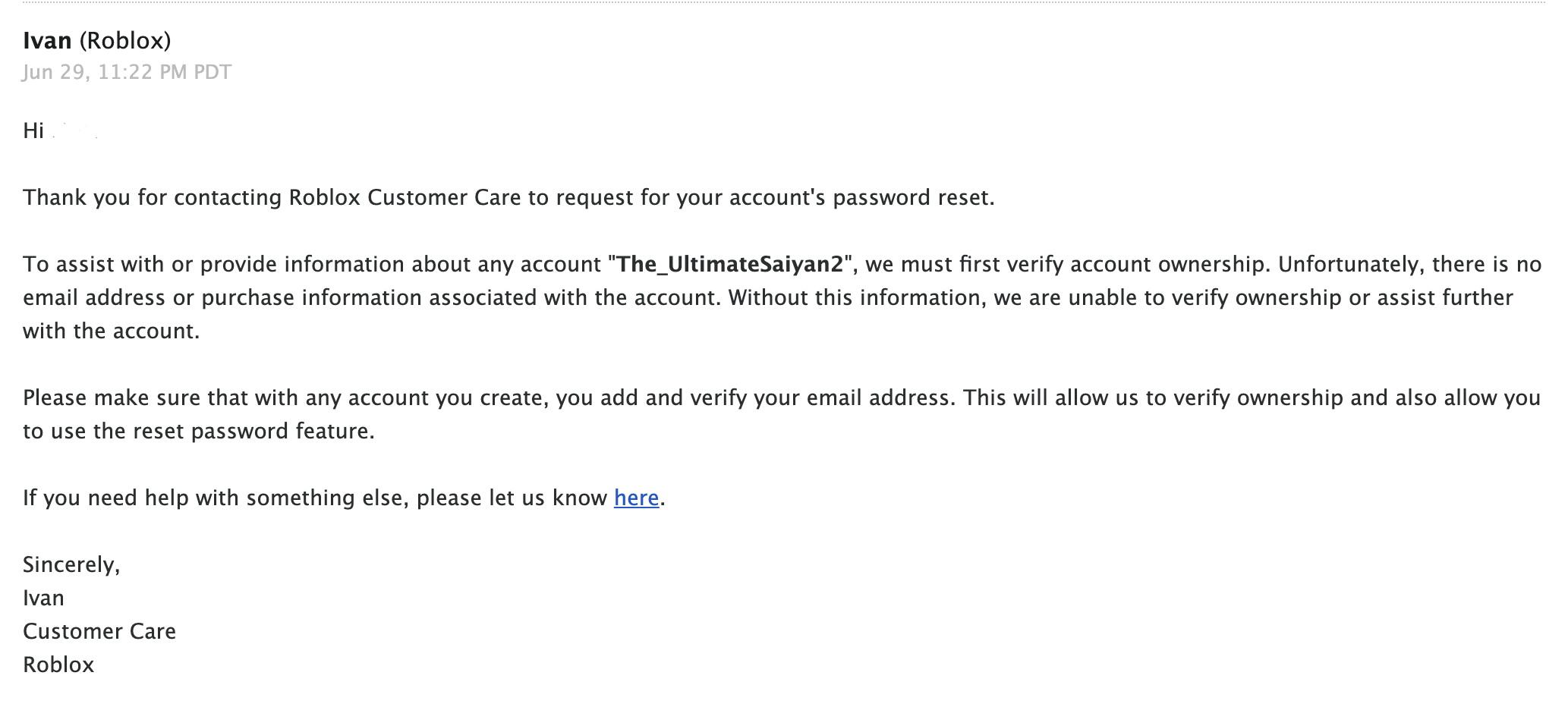Click the bold username The_UltimateSaiyan2
This screenshot has height=707, width=1568.
pos(730,264)
